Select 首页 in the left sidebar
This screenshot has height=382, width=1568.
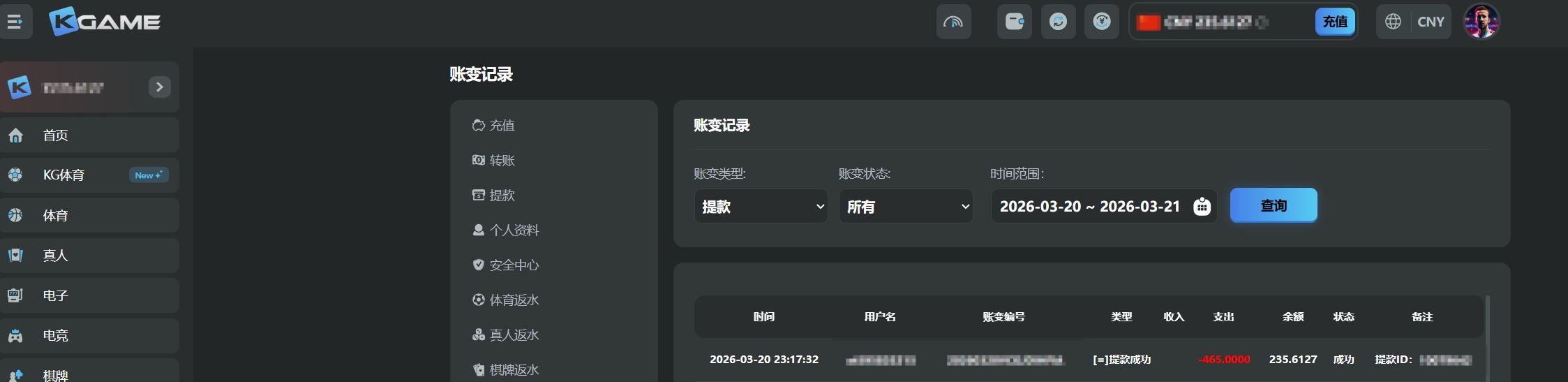pos(56,135)
